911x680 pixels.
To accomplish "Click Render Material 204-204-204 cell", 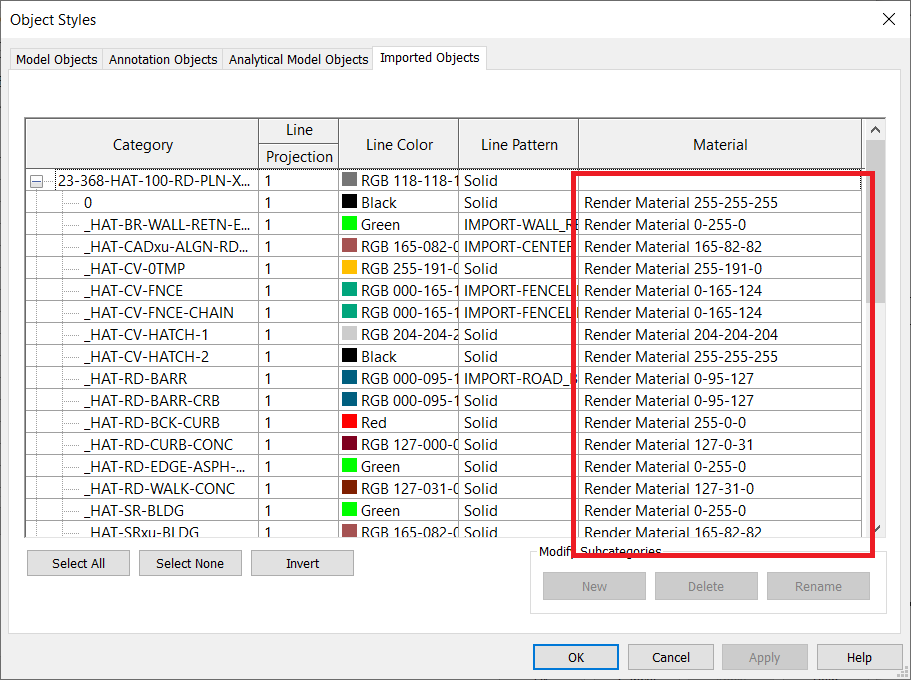I will 720,335.
